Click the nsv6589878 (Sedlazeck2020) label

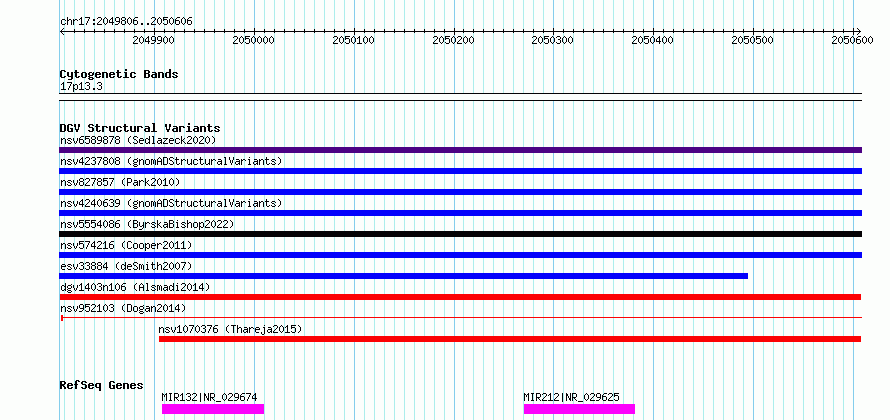(x=138, y=140)
